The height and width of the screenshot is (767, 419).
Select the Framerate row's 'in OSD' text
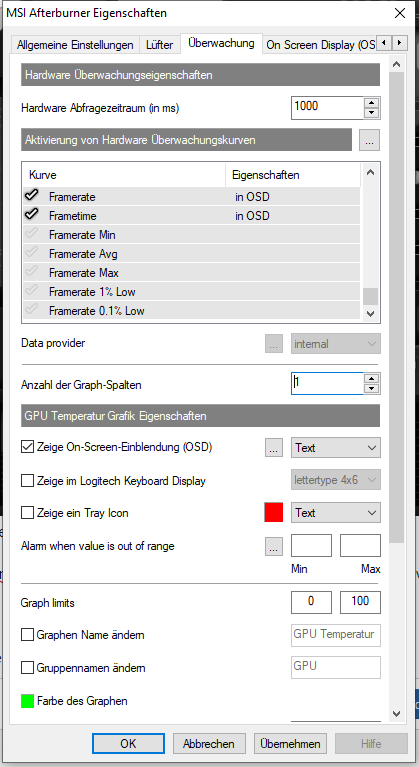tap(252, 197)
